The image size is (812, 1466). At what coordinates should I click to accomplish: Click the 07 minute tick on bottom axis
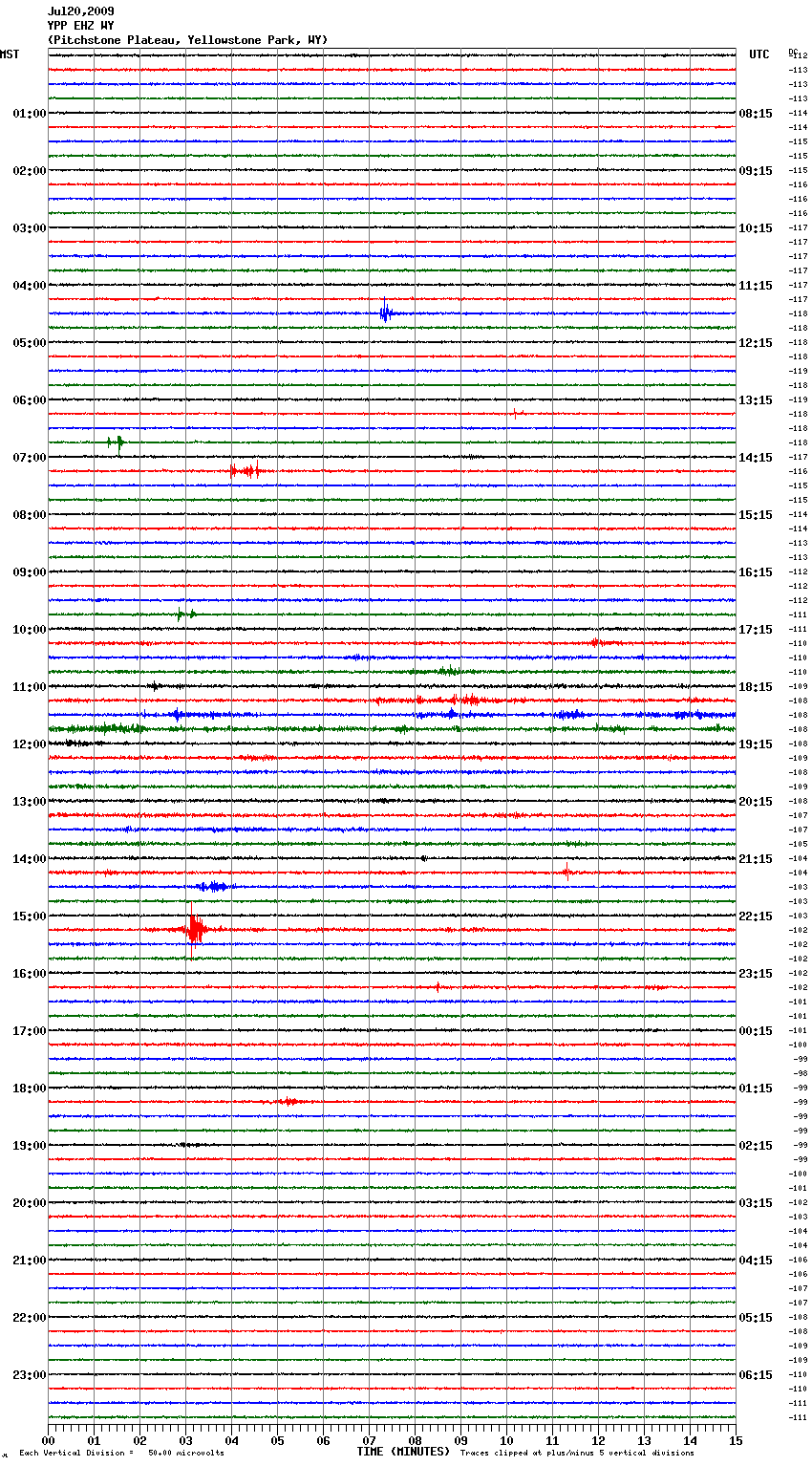[x=369, y=1440]
